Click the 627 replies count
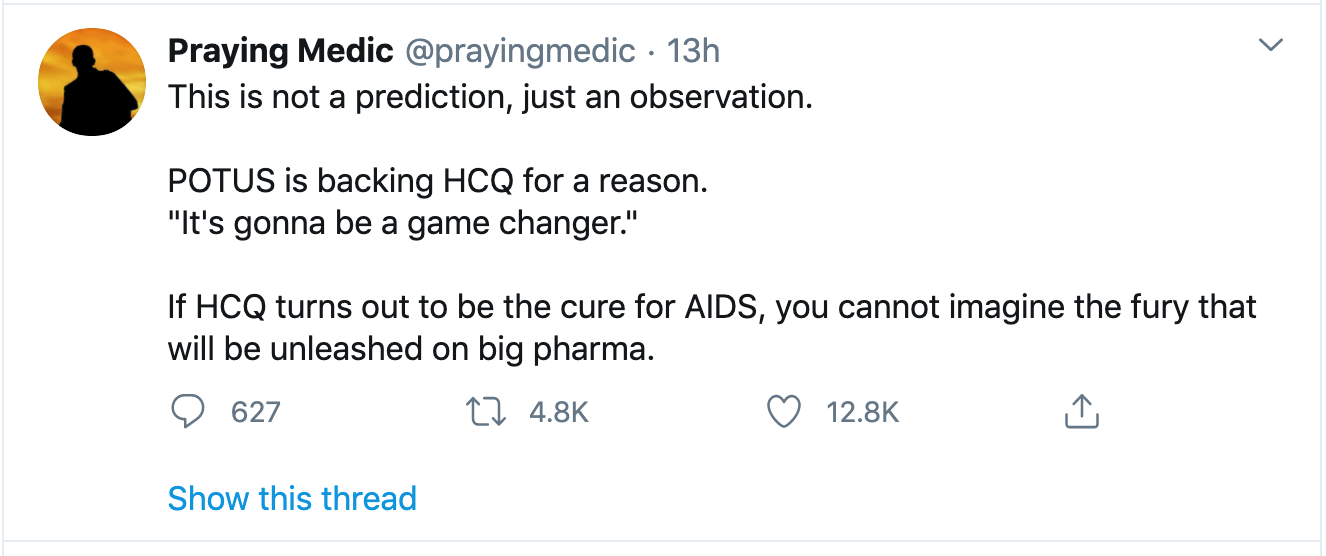 click(x=256, y=412)
